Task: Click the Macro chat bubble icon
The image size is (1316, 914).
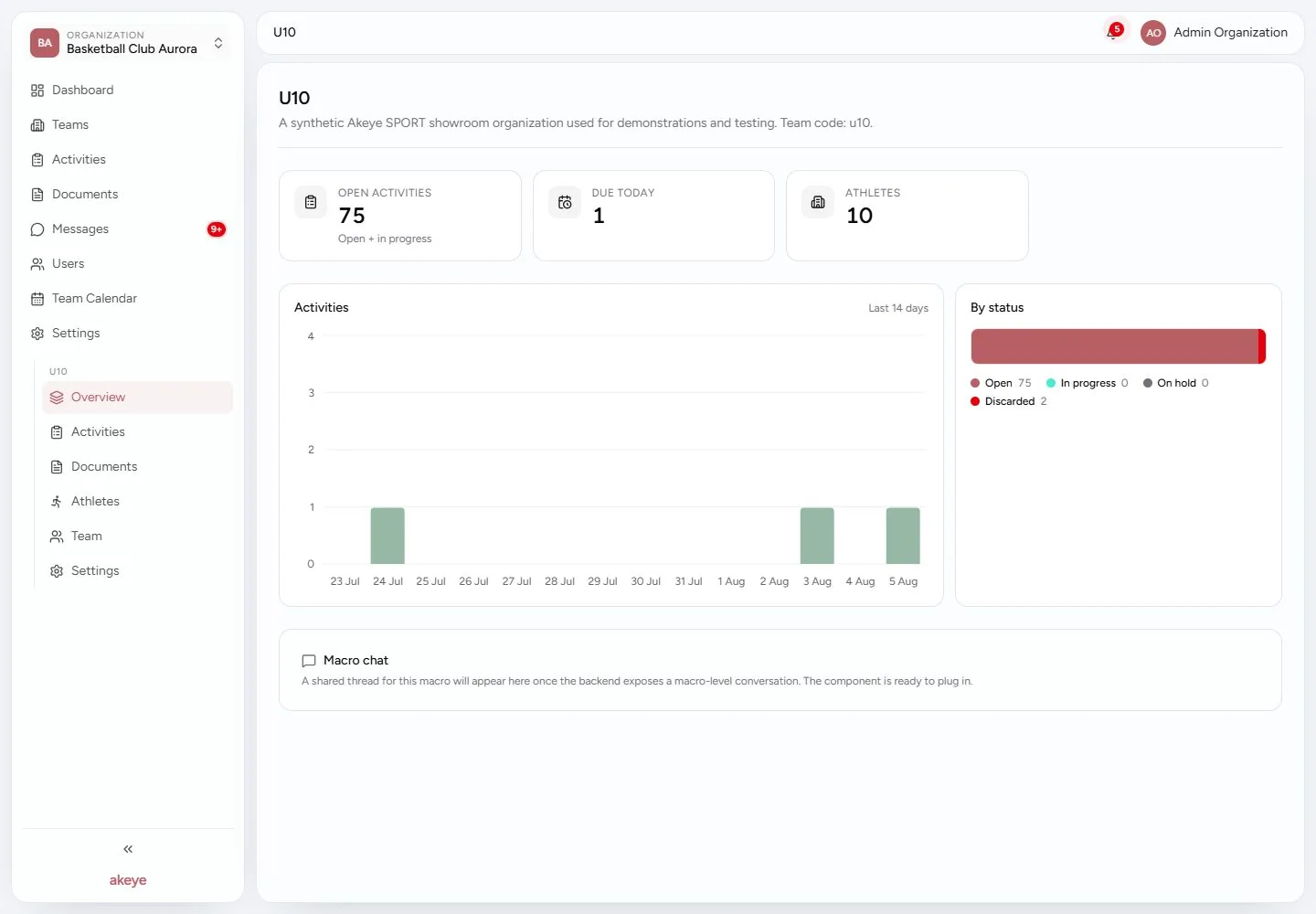Action: tap(309, 661)
